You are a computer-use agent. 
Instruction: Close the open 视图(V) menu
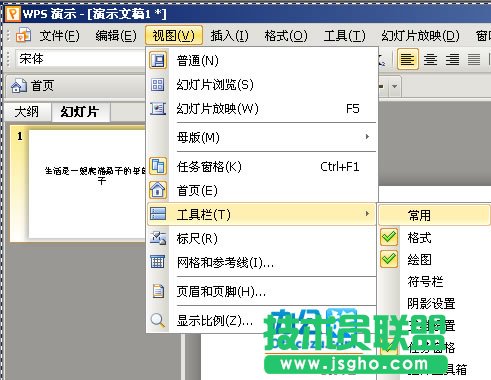pyautogui.click(x=174, y=35)
